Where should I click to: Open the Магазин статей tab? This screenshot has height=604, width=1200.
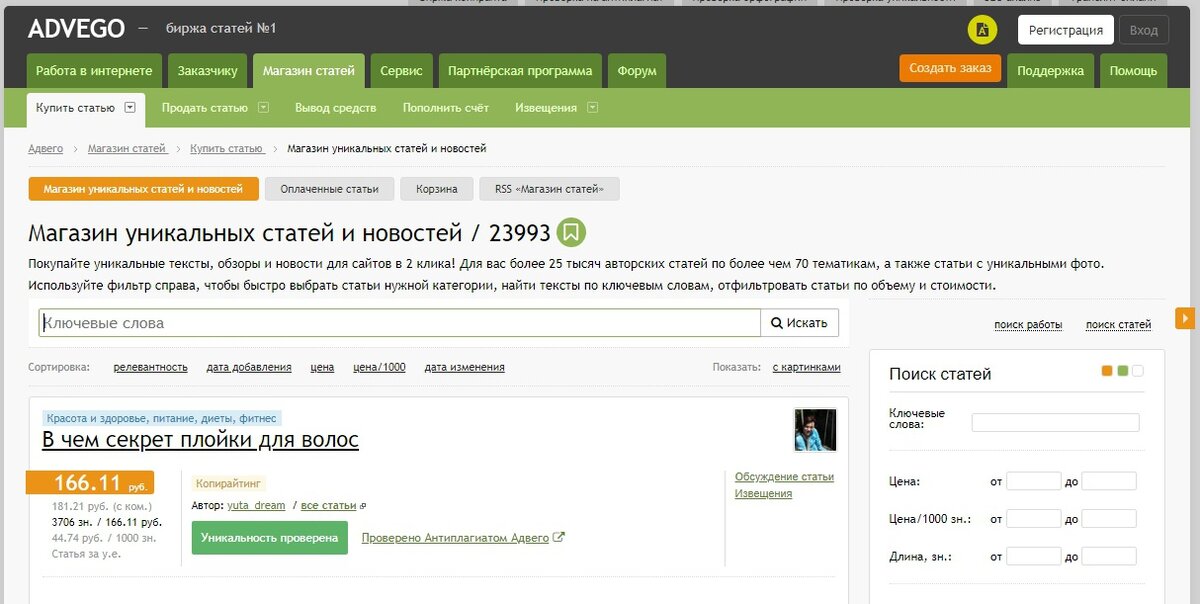tap(309, 71)
